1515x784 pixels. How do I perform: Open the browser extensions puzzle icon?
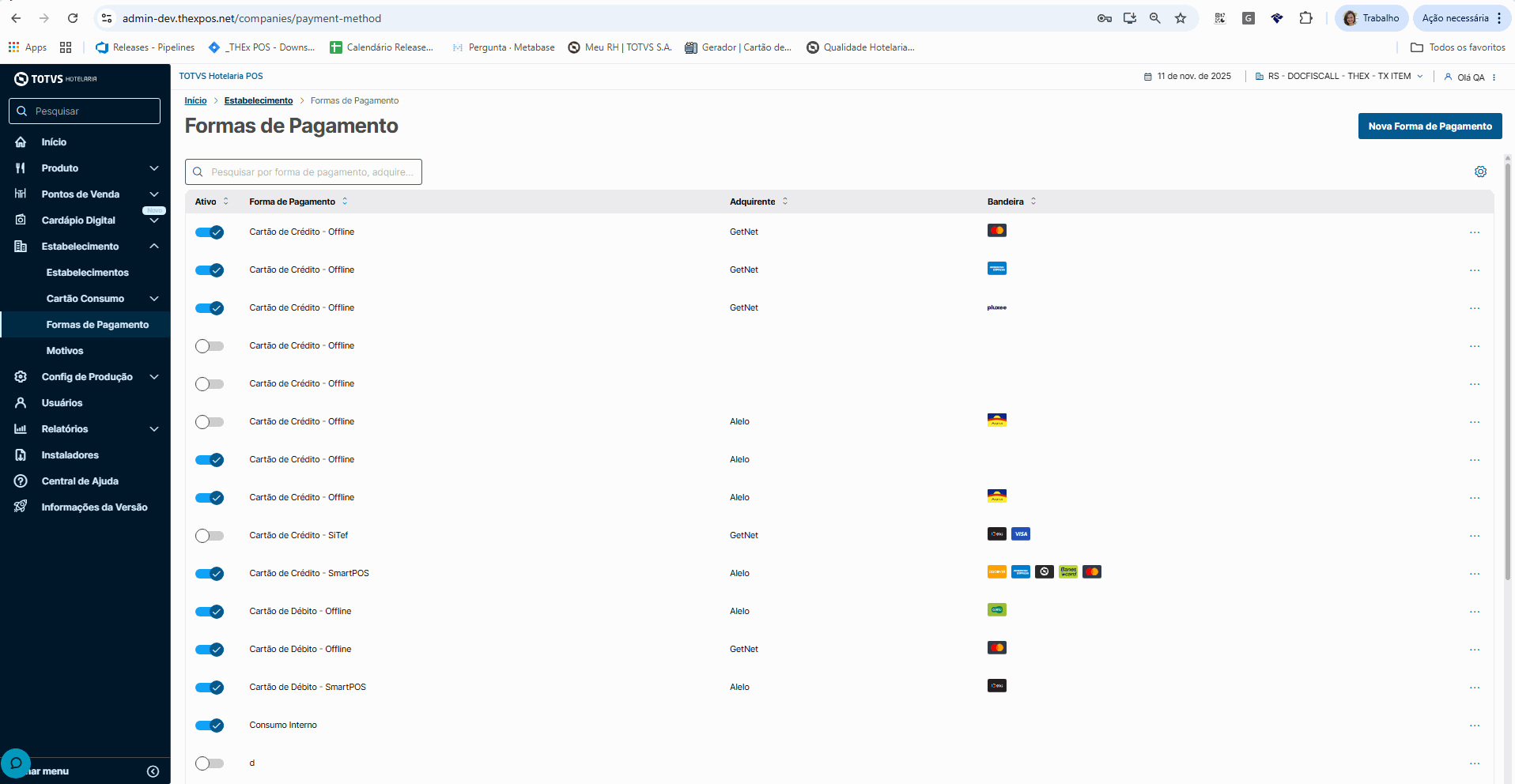point(1305,18)
